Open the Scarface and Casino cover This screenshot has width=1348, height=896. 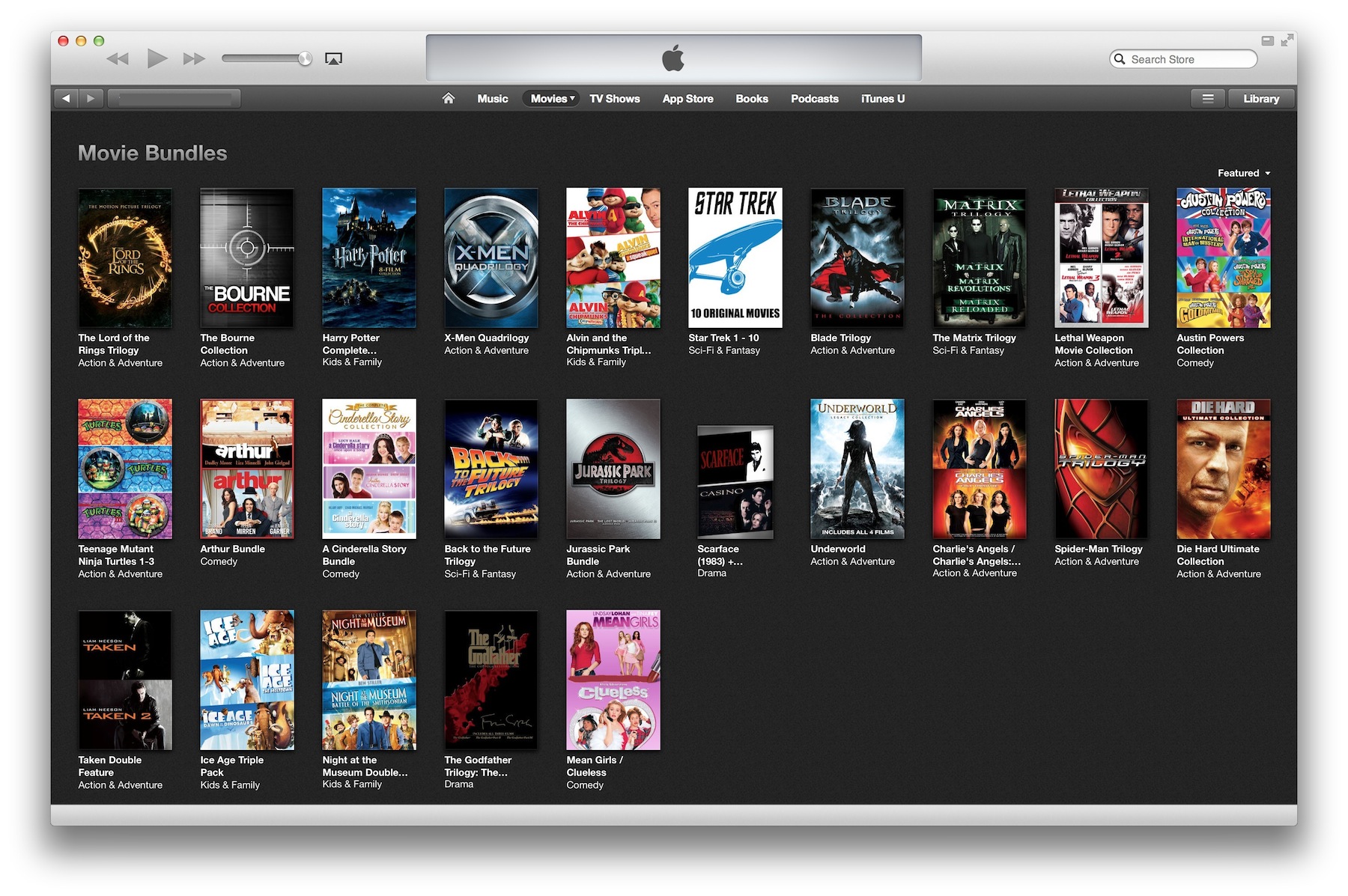point(735,482)
